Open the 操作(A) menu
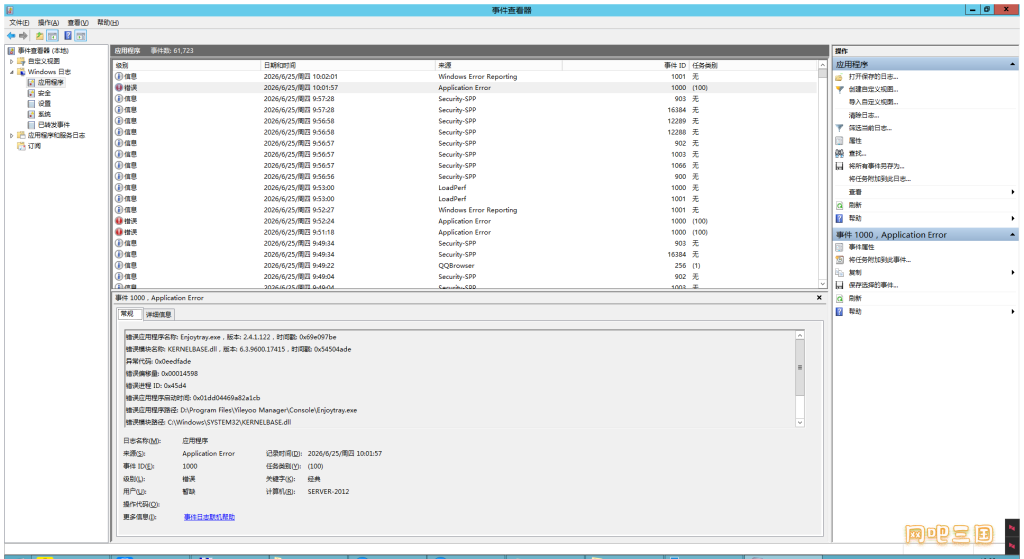This screenshot has height=559, width=1024. click(48, 22)
